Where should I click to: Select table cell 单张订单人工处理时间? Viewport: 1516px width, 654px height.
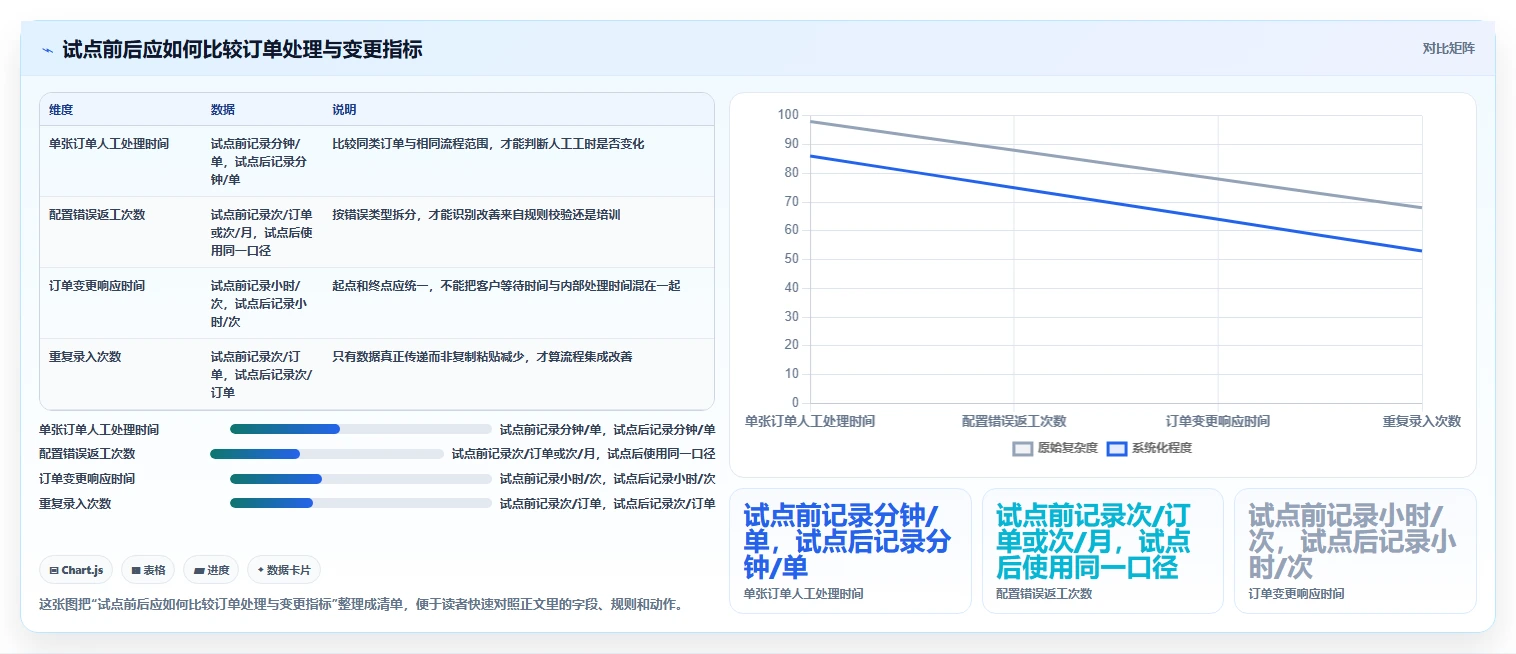pyautogui.click(x=109, y=144)
